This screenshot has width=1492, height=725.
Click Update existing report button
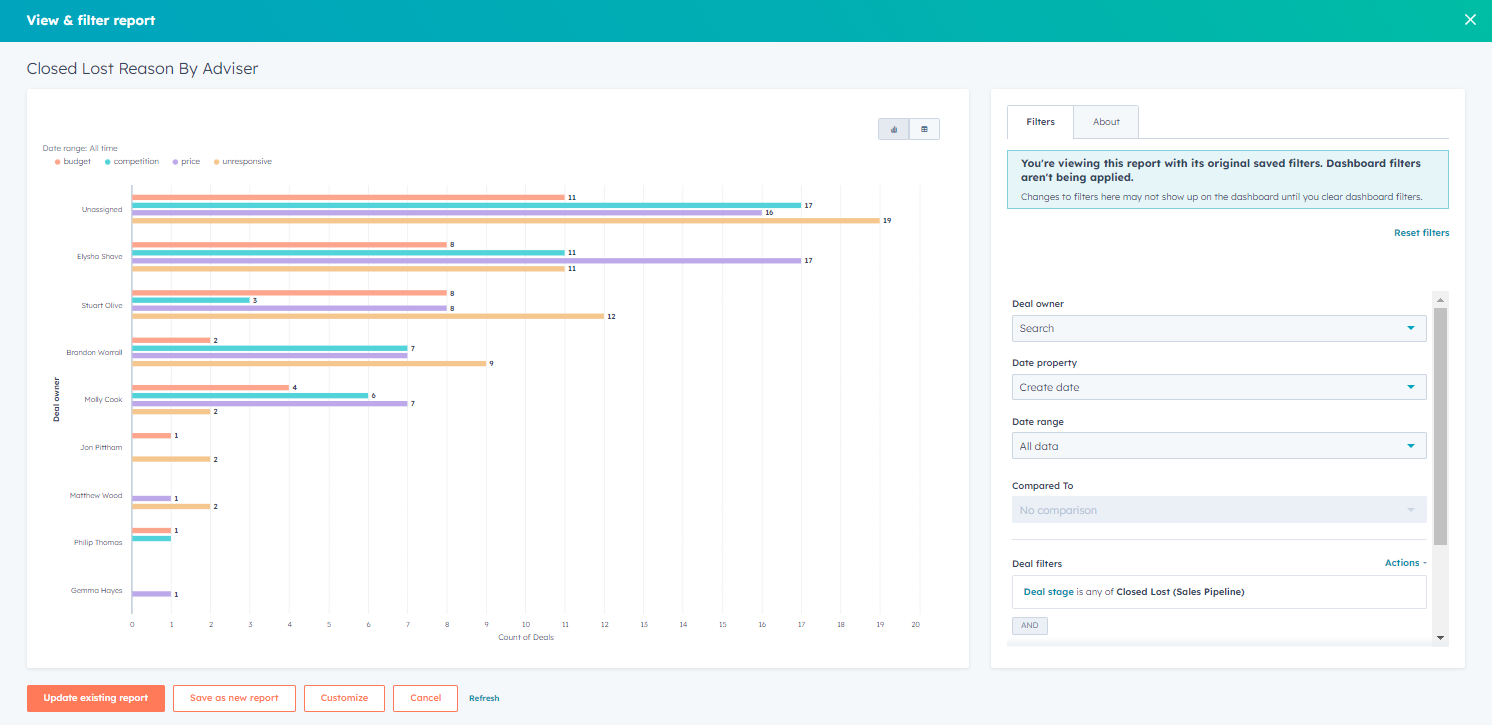pyautogui.click(x=96, y=698)
